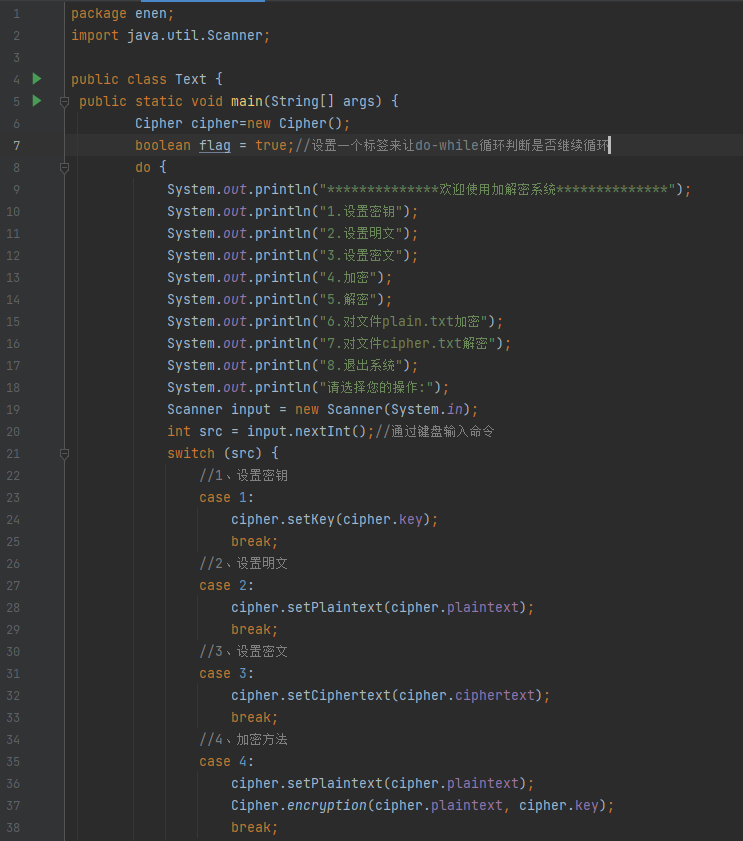
Task: Click 'setPlaintext' call on line 28
Action: point(335,607)
